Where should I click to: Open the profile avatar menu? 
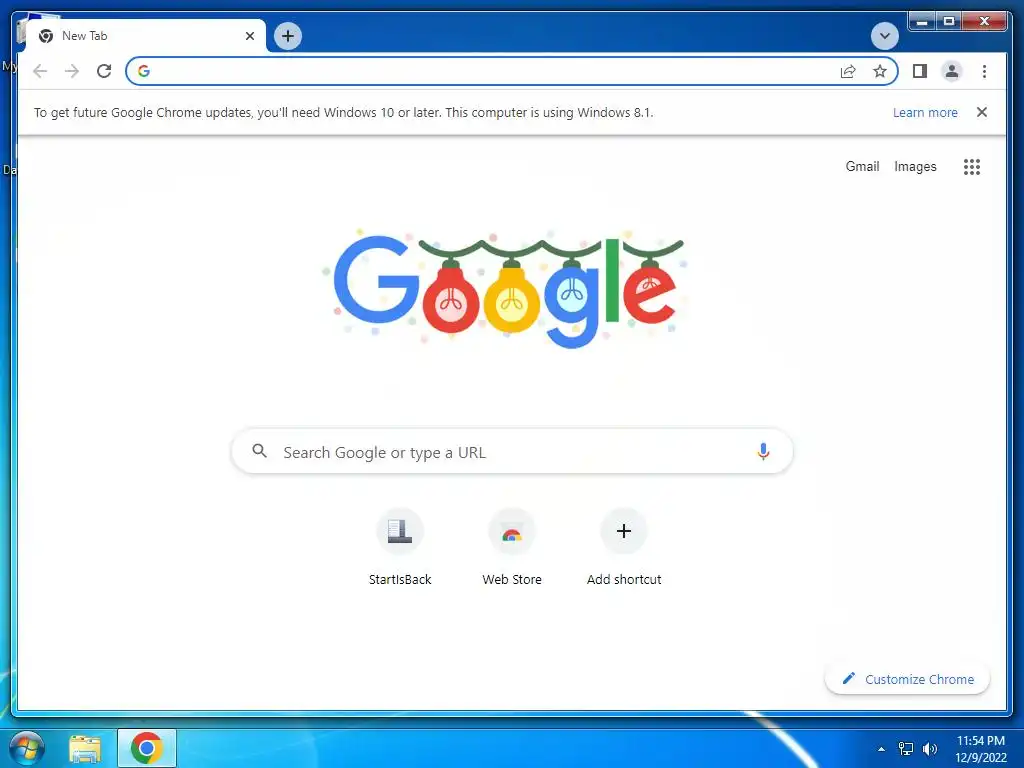pyautogui.click(x=952, y=71)
